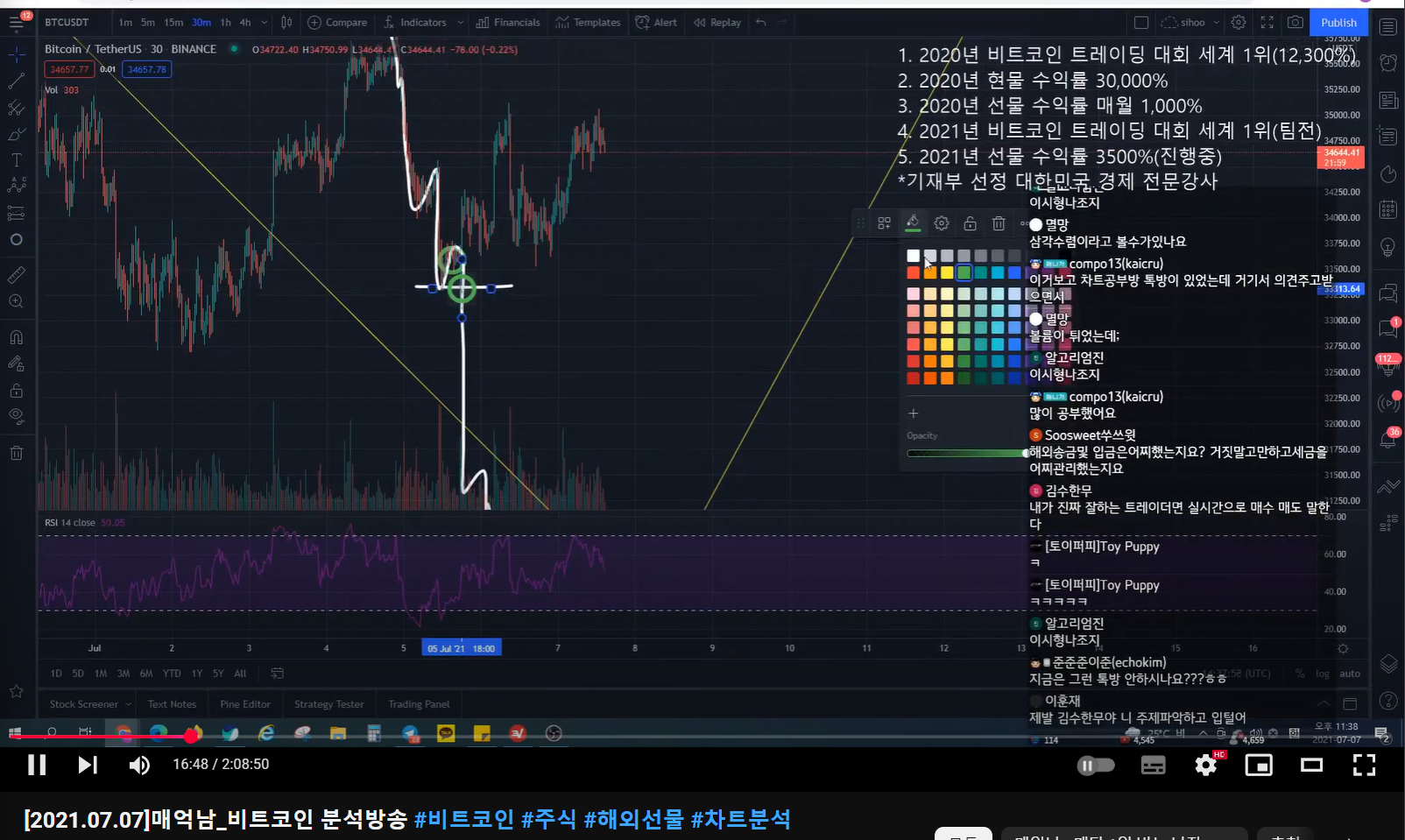Viewport: 1405px width, 840px height.
Task: Open the fill color bucket in drawing toolbar
Action: click(x=913, y=222)
